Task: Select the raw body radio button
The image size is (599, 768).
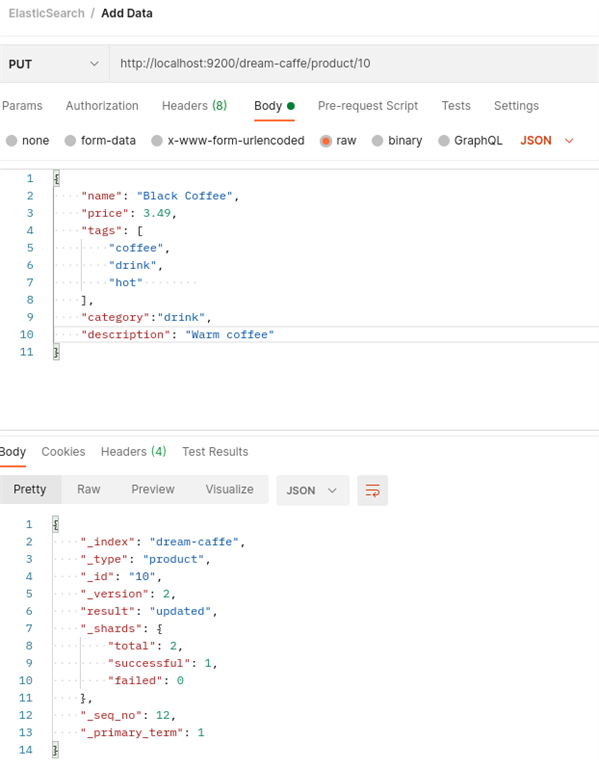Action: pyautogui.click(x=326, y=141)
